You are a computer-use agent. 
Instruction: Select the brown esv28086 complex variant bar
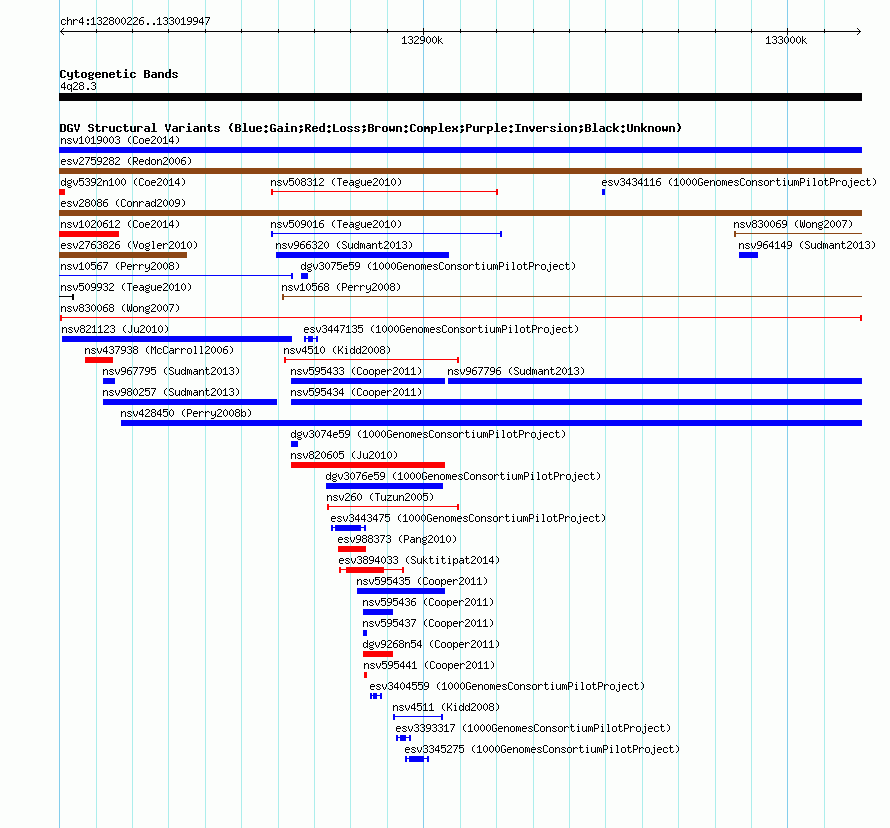pyautogui.click(x=460, y=213)
